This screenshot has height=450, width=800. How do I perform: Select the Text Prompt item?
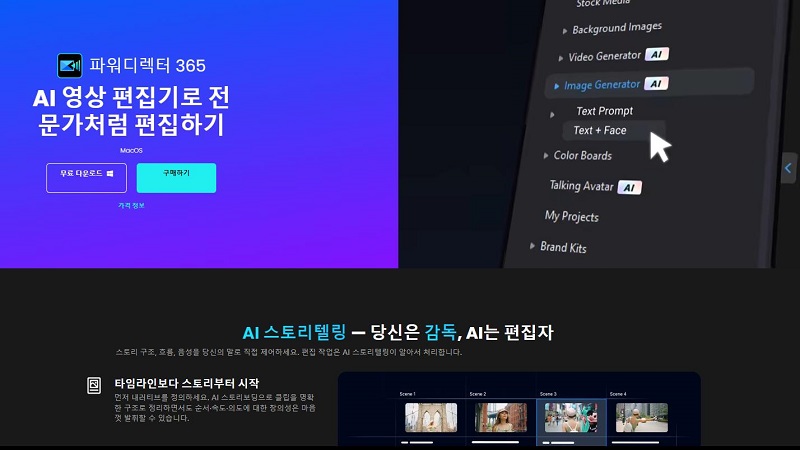(x=605, y=111)
